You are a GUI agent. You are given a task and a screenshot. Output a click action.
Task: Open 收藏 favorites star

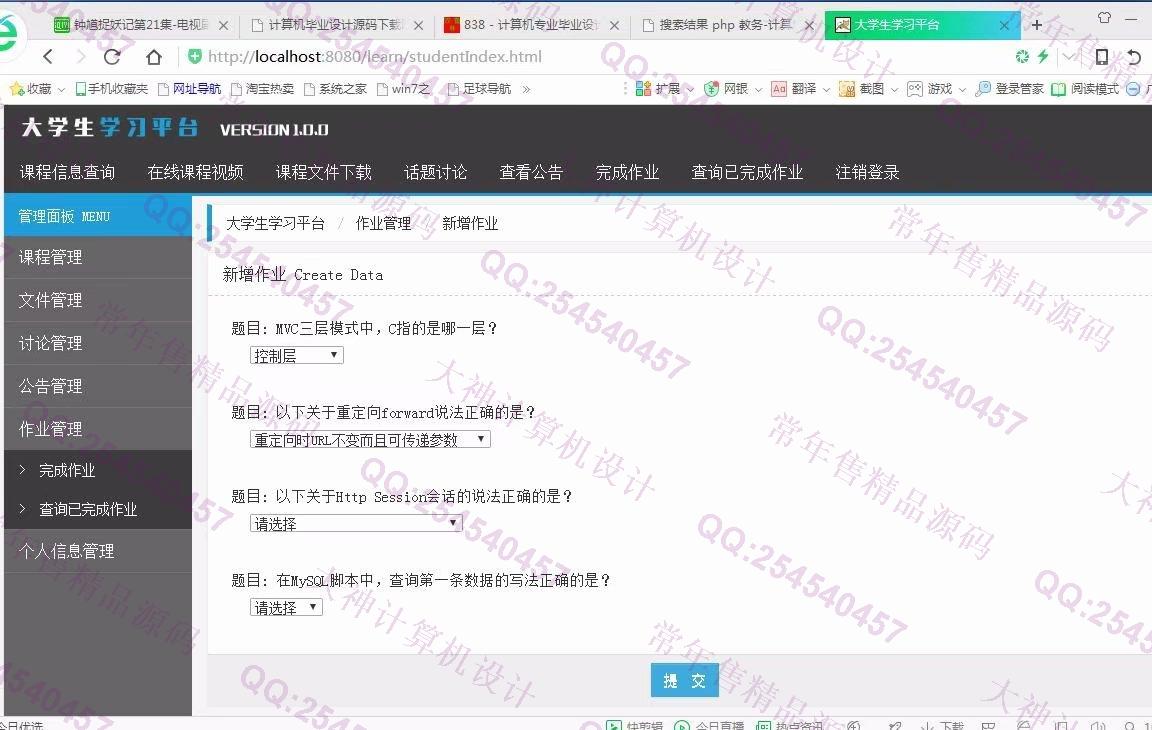31,89
